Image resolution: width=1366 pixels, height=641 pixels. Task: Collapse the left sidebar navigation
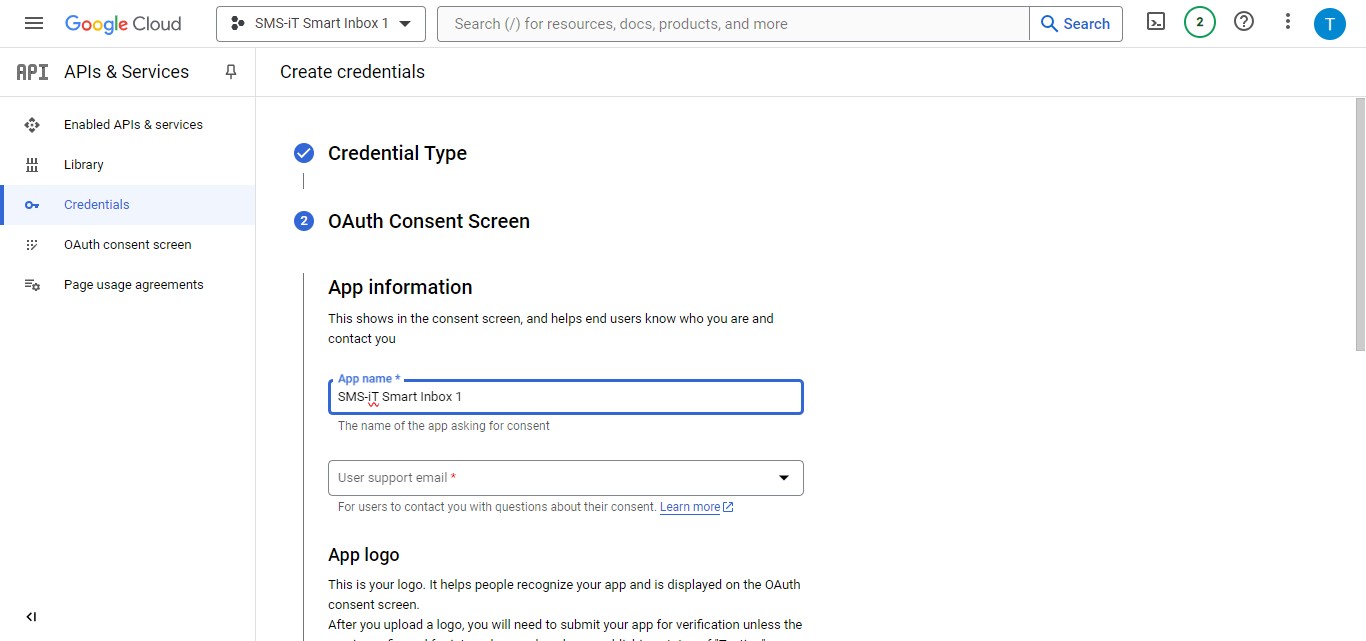pyautogui.click(x=31, y=617)
